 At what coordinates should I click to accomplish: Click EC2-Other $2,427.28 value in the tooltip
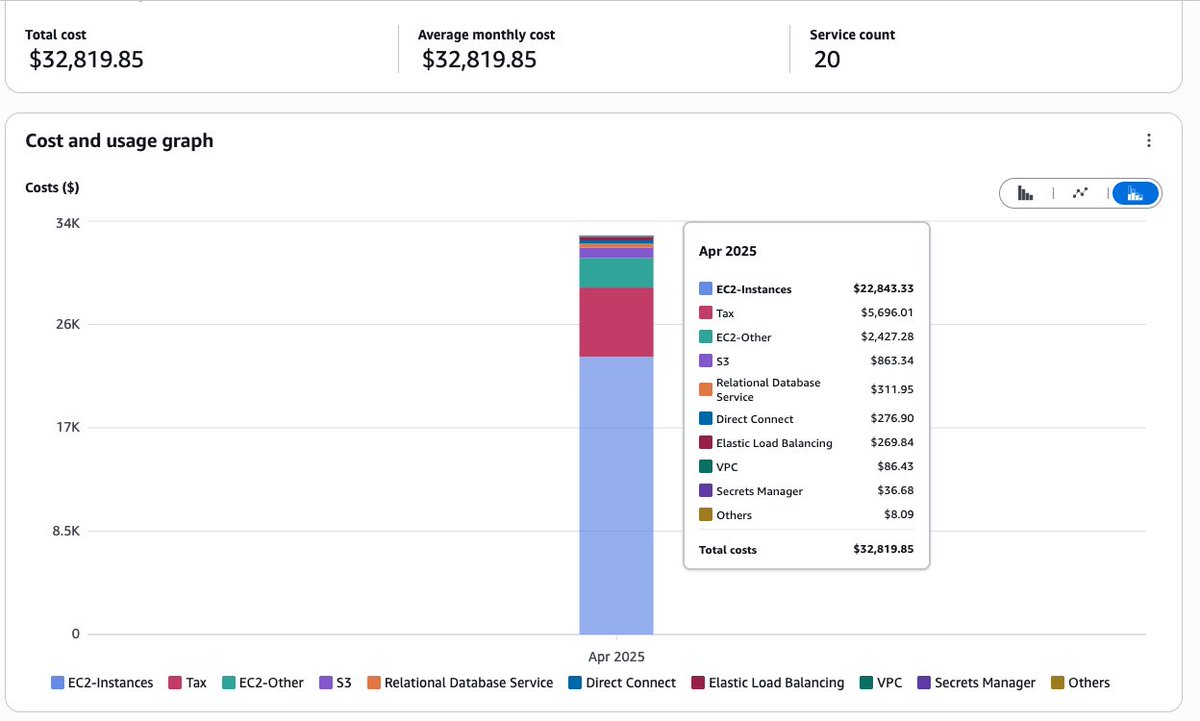point(887,336)
